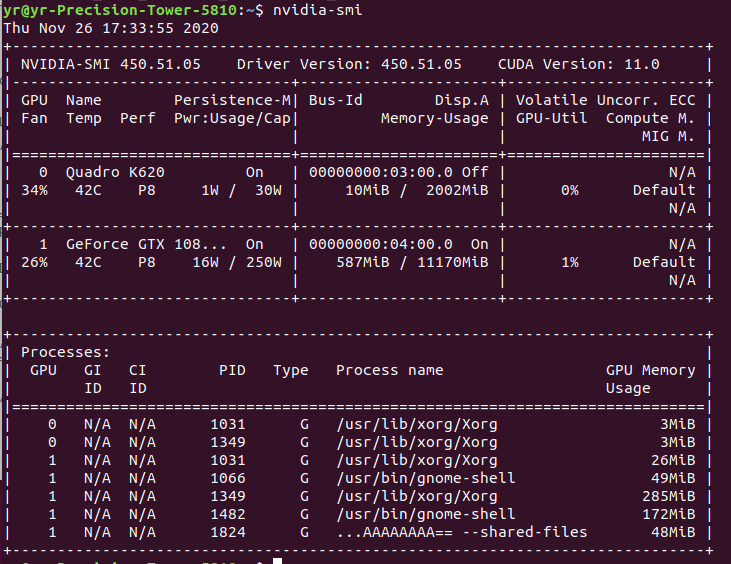
Task: Click the nvidia-smi command text
Action: [x=317, y=10]
